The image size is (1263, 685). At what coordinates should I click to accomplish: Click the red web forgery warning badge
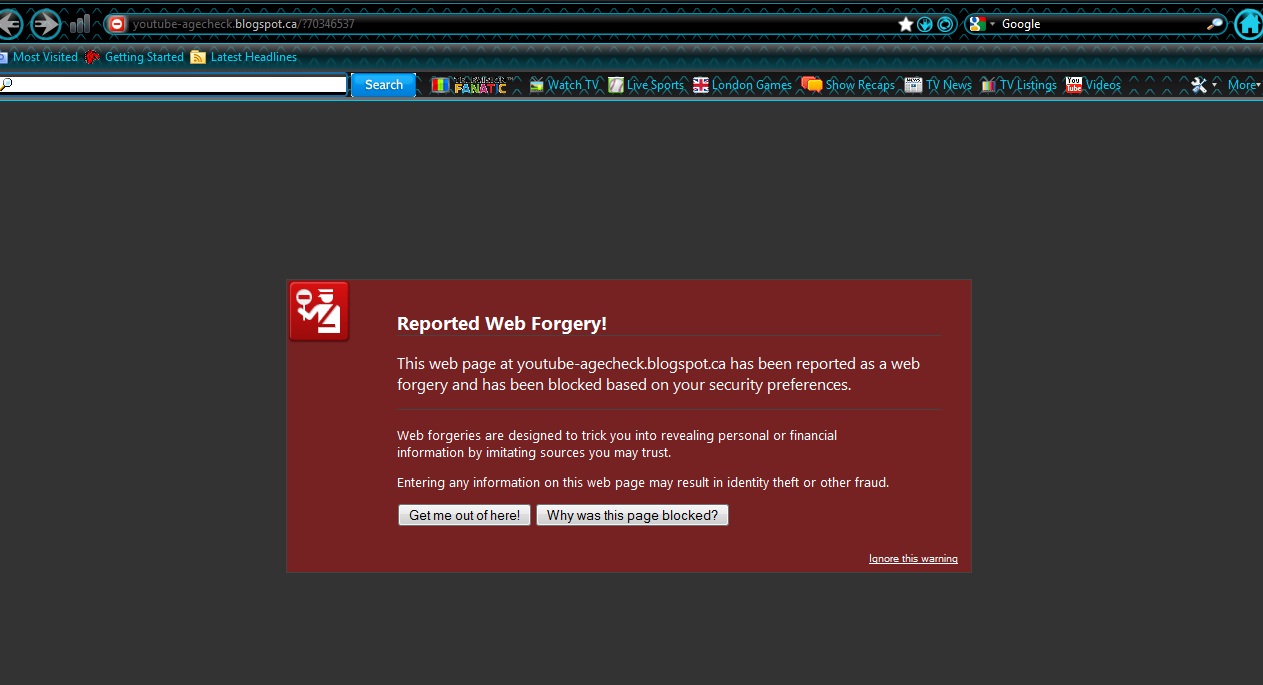(319, 311)
